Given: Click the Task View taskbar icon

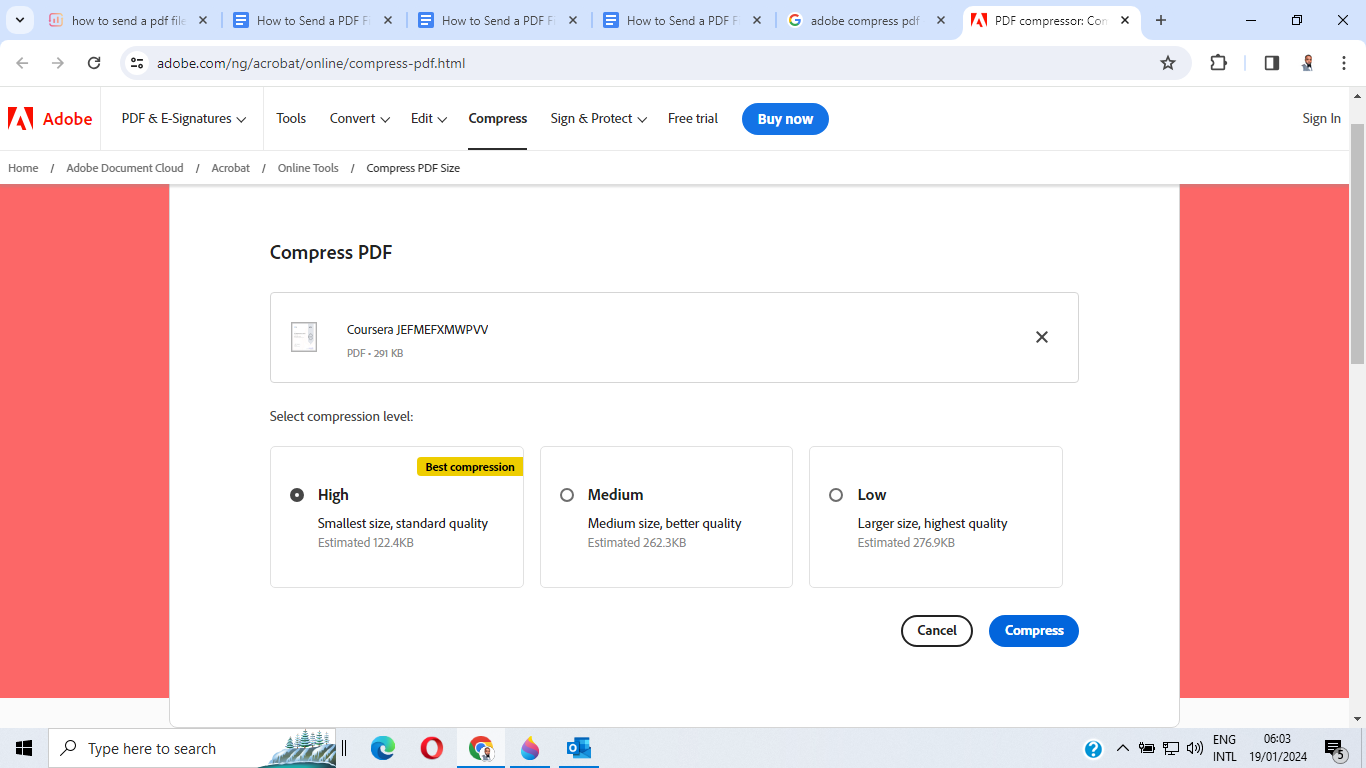Looking at the screenshot, I should point(344,748).
